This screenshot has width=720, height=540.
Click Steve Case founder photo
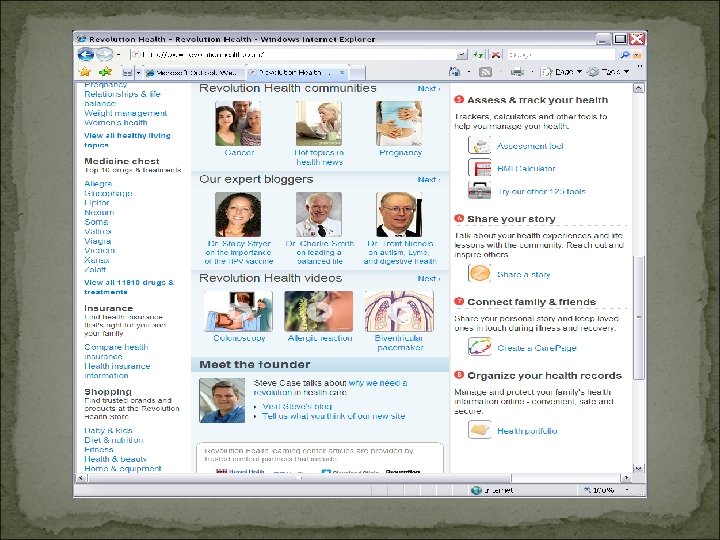(x=222, y=400)
